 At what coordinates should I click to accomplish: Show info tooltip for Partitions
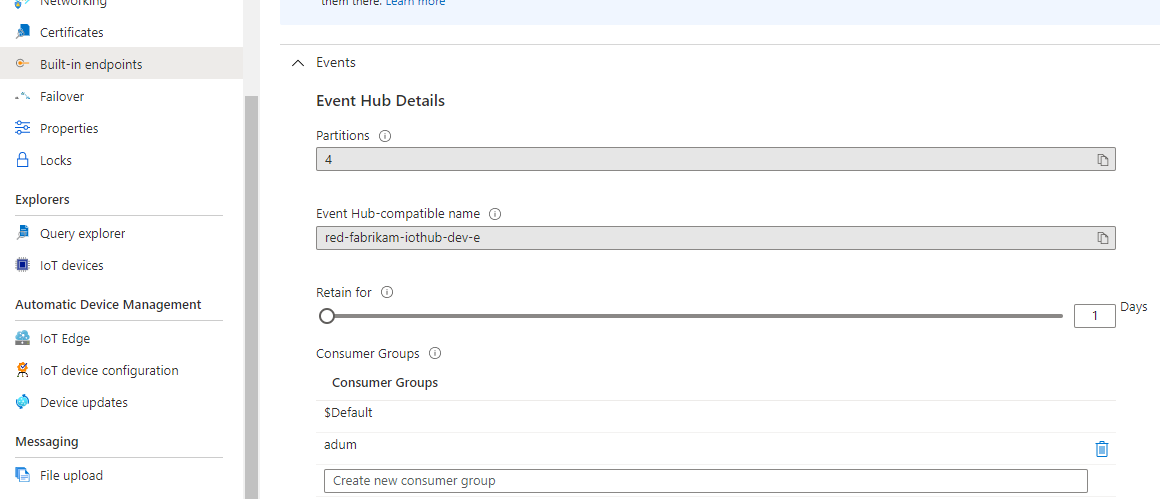click(385, 136)
